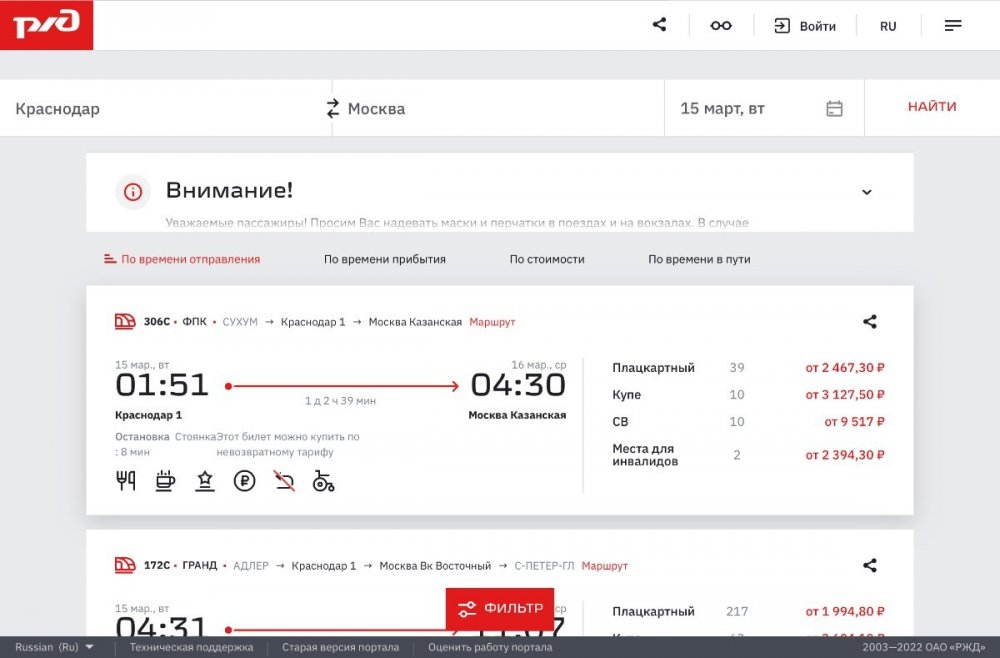The height and width of the screenshot is (658, 1000).
Task: Click the share icon in top header
Action: (659, 25)
